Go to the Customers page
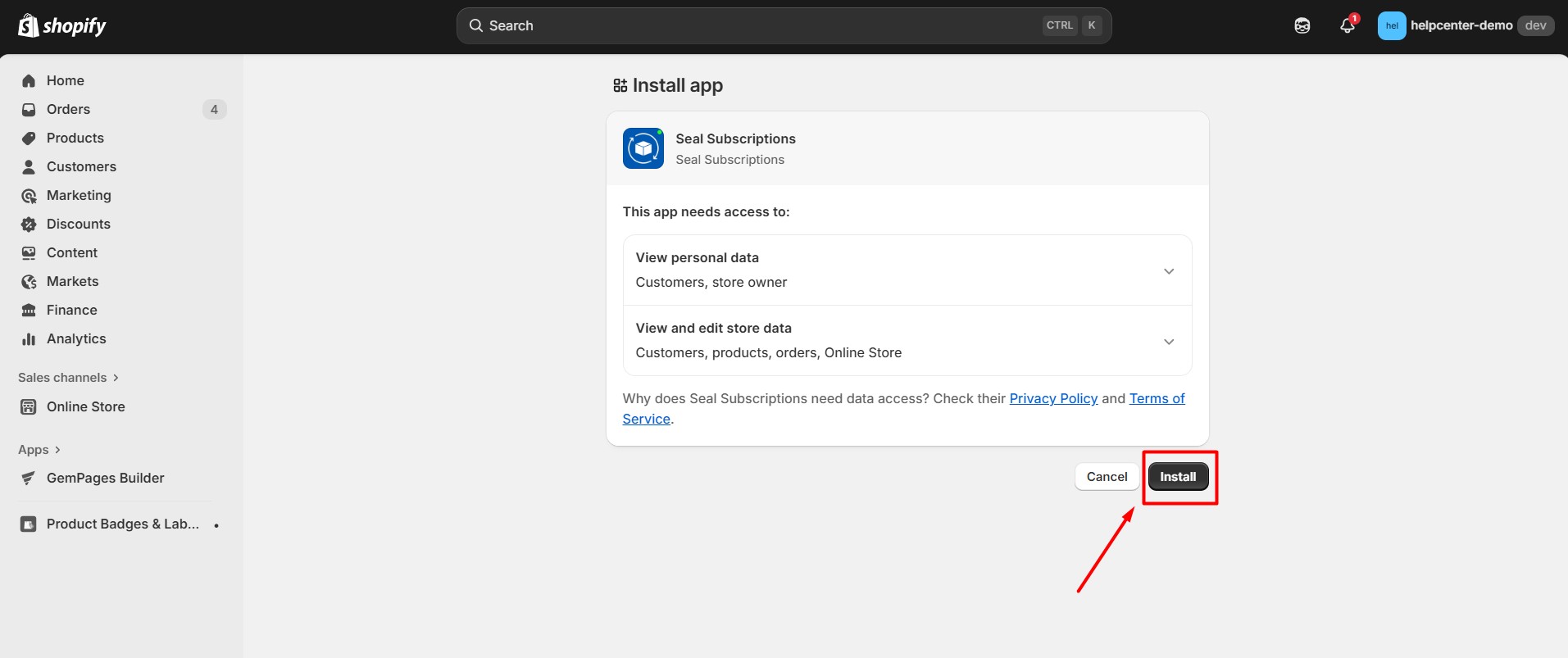The height and width of the screenshot is (658, 1568). [x=81, y=166]
